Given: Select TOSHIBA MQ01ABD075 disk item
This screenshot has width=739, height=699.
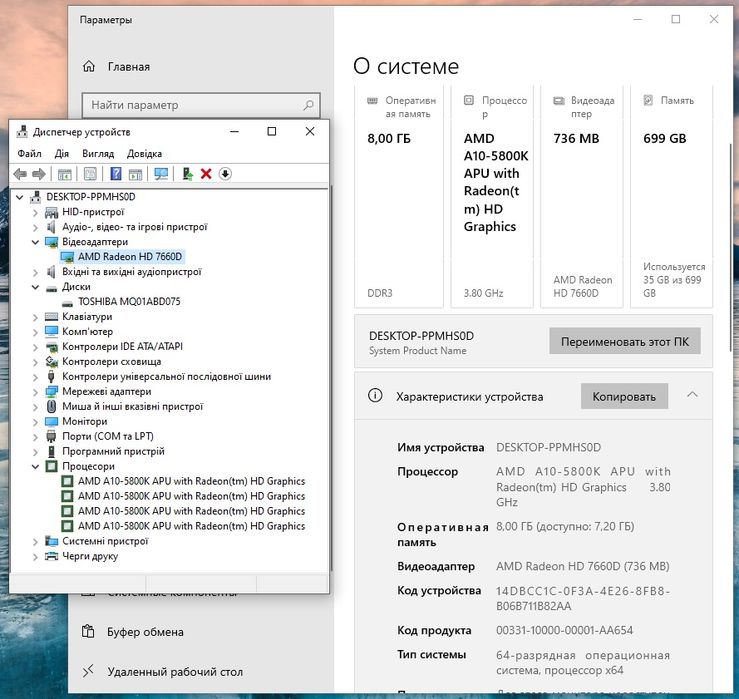Looking at the screenshot, I should click(x=129, y=302).
